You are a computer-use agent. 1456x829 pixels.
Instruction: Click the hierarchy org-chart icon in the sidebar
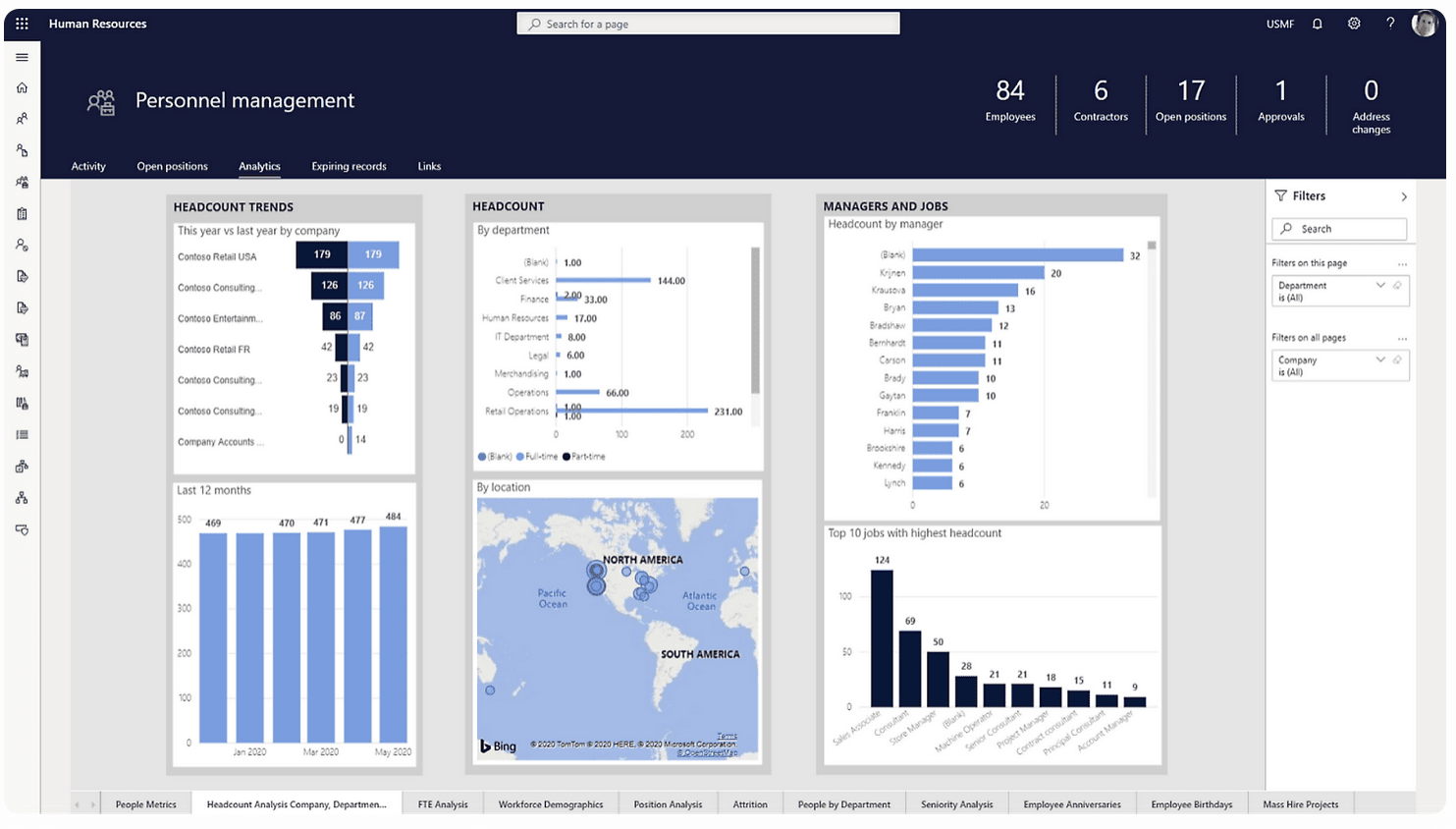click(22, 498)
